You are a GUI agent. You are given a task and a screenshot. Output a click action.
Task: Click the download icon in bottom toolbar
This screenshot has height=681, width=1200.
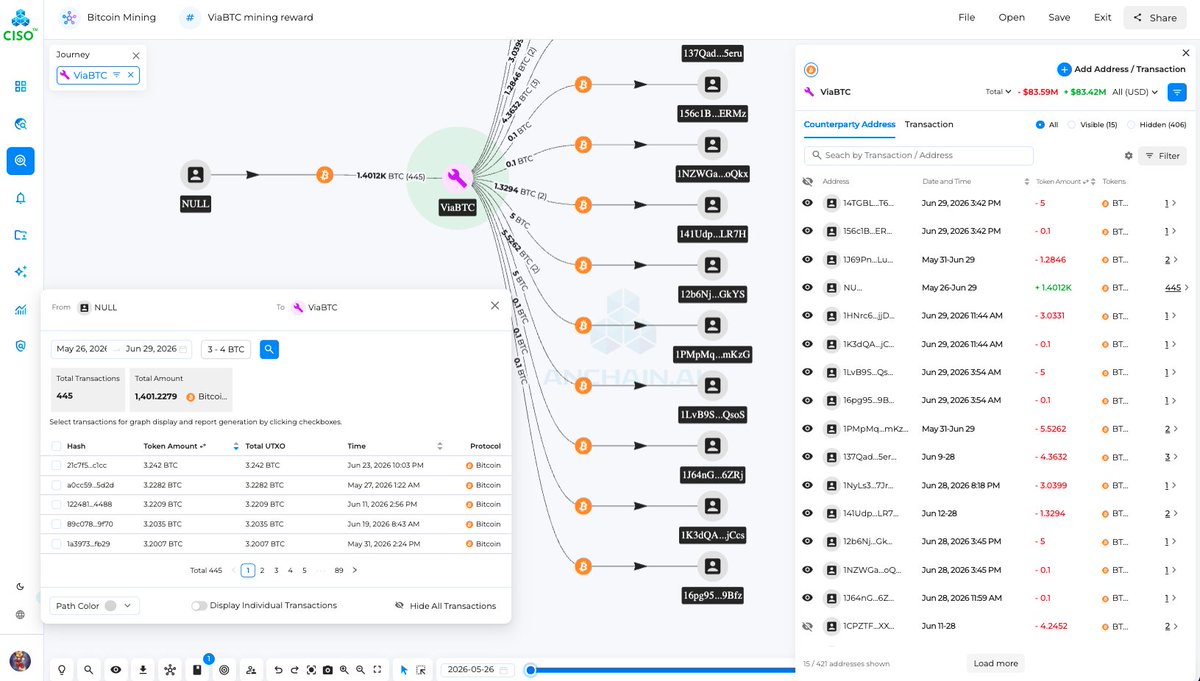click(143, 669)
